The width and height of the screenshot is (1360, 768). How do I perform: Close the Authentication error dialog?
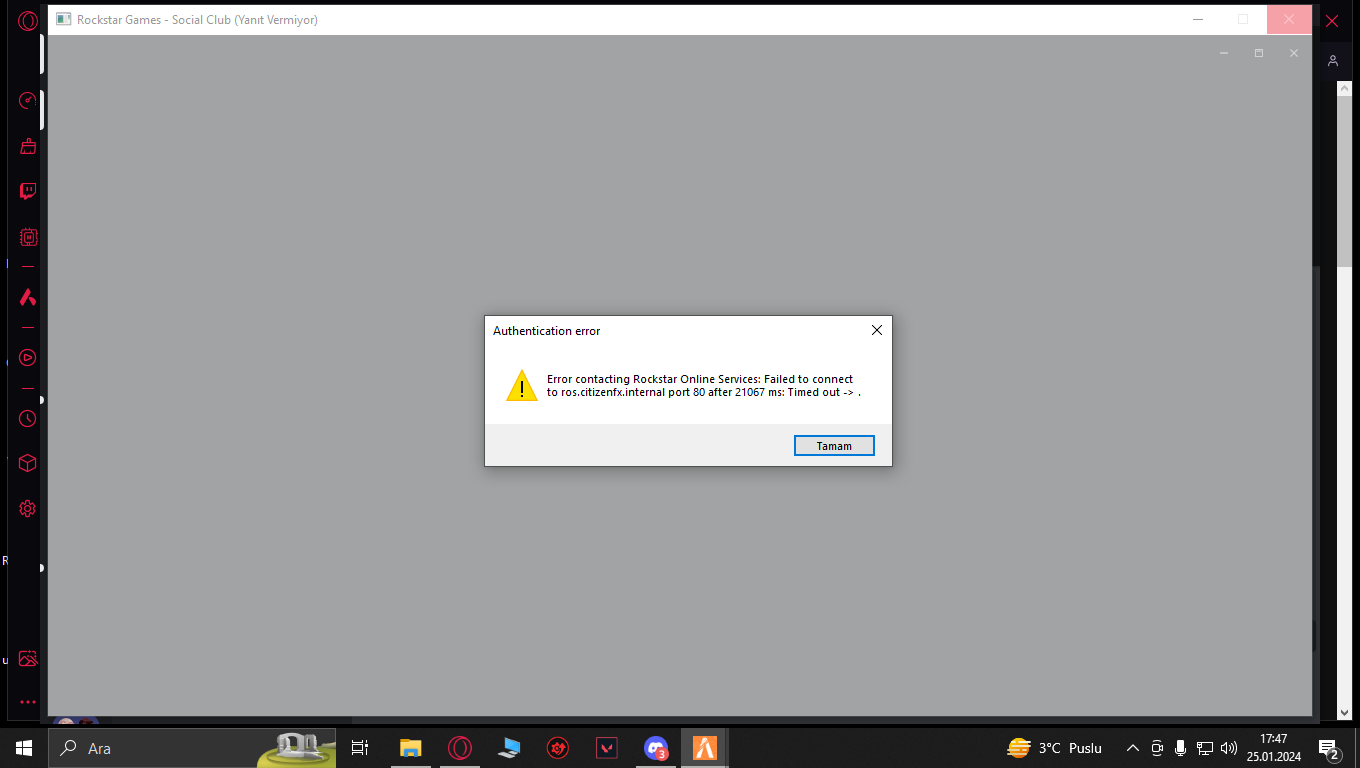(x=877, y=330)
